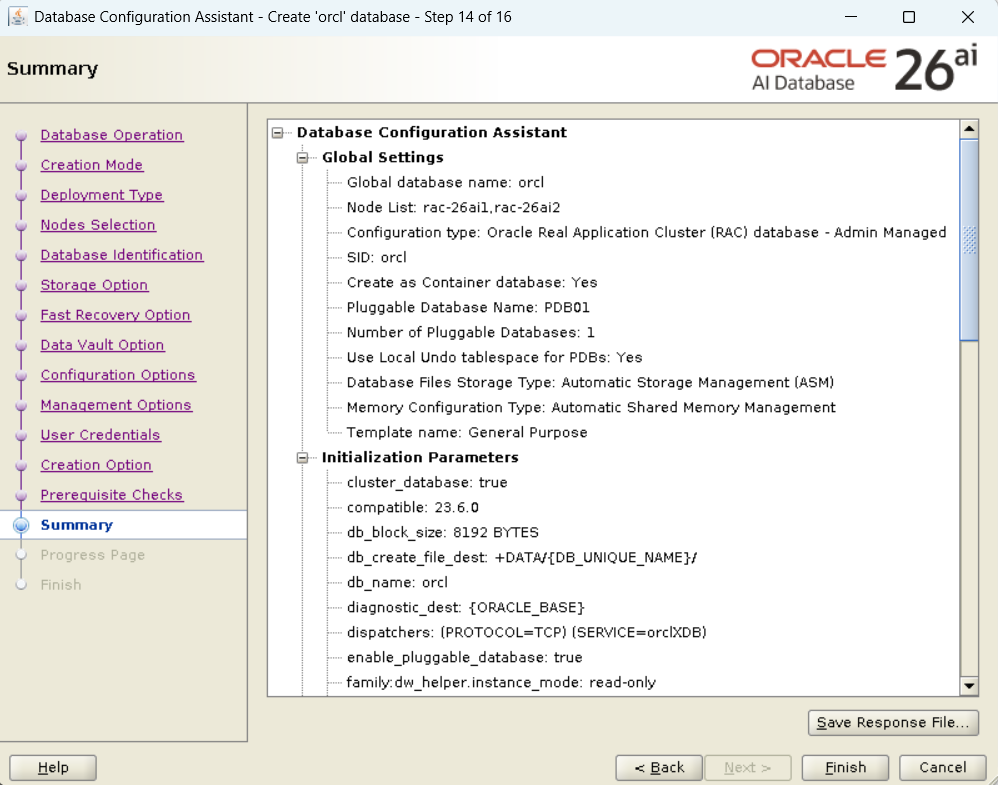Jump to the Storage Option step
The width and height of the screenshot is (998, 785).
(x=94, y=285)
